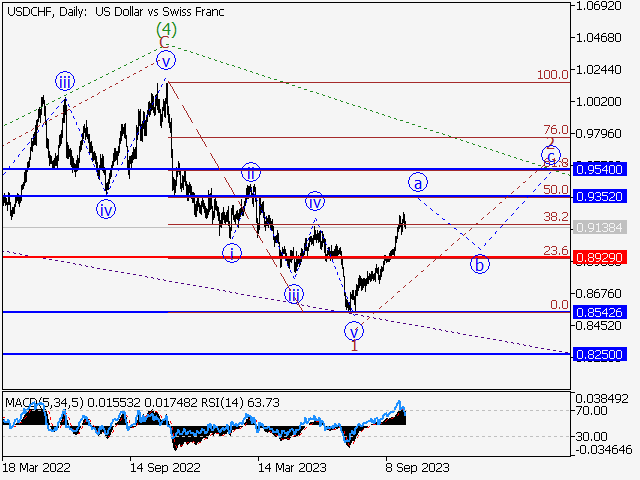Click the 1.00200 price axis value
Screen dimensions: 640x480
pos(598,101)
